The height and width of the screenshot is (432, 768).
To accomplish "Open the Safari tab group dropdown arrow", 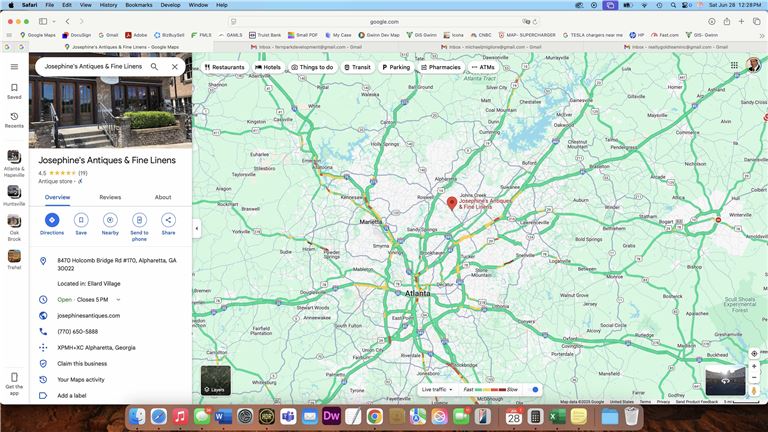I will coord(54,22).
